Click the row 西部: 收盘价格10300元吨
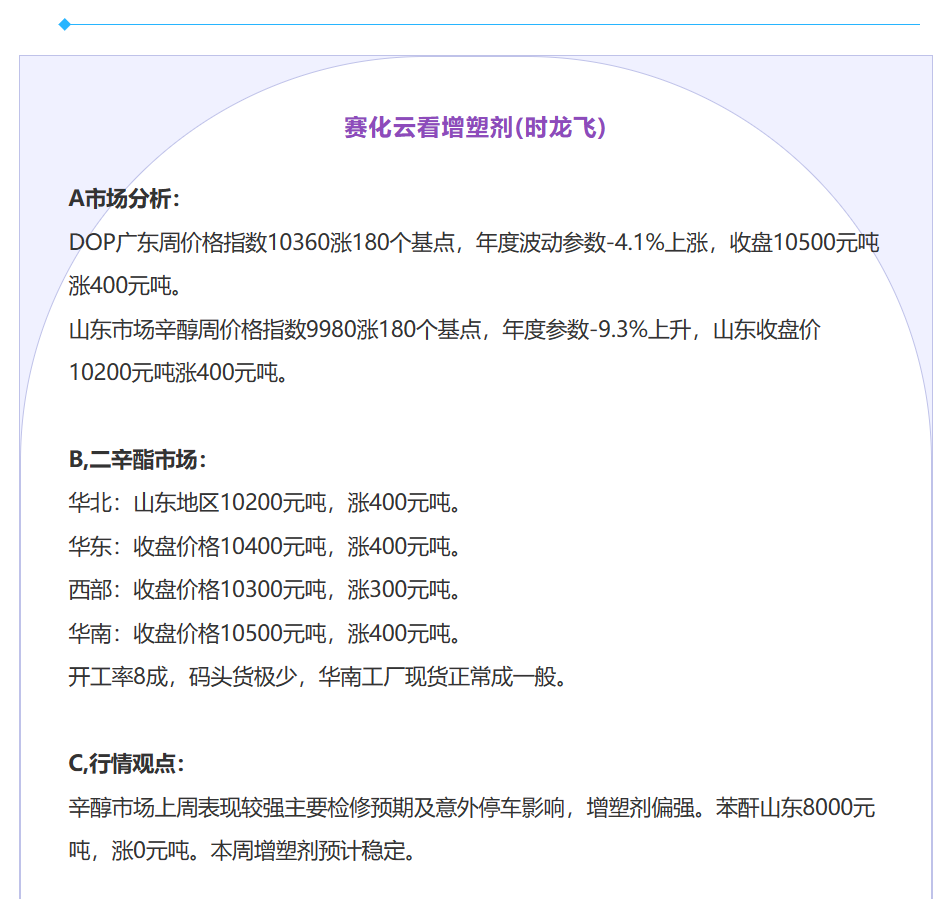This screenshot has height=899, width=951. coord(264,590)
